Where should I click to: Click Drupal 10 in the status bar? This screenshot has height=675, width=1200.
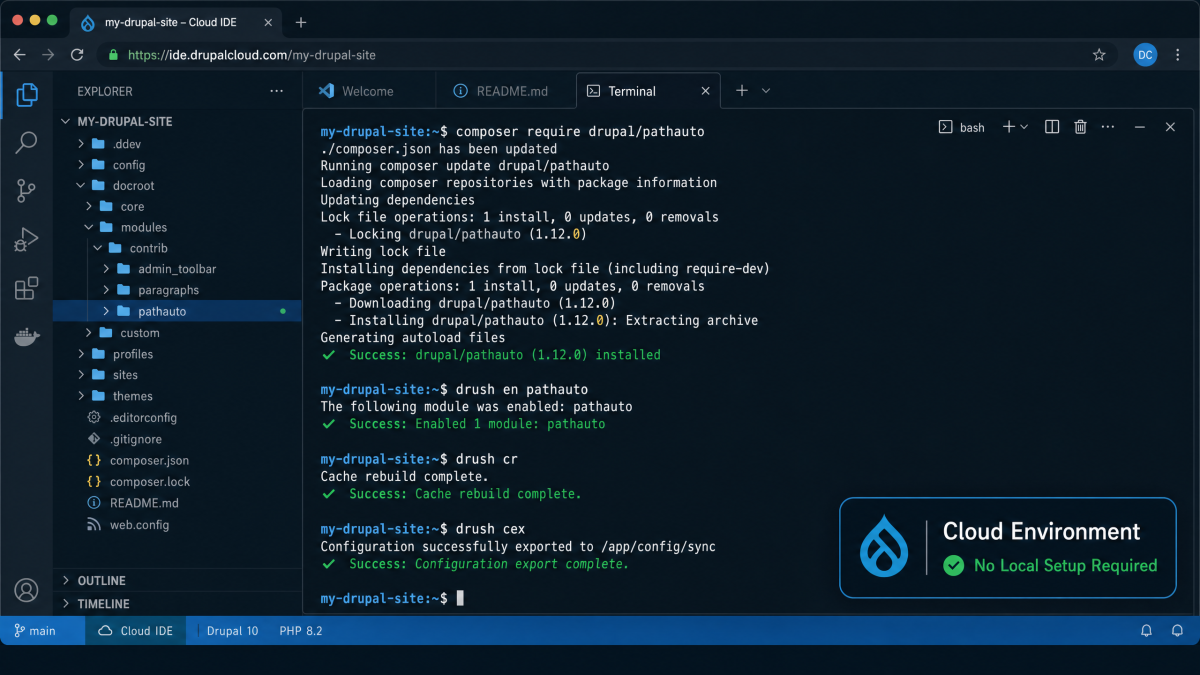click(x=232, y=631)
